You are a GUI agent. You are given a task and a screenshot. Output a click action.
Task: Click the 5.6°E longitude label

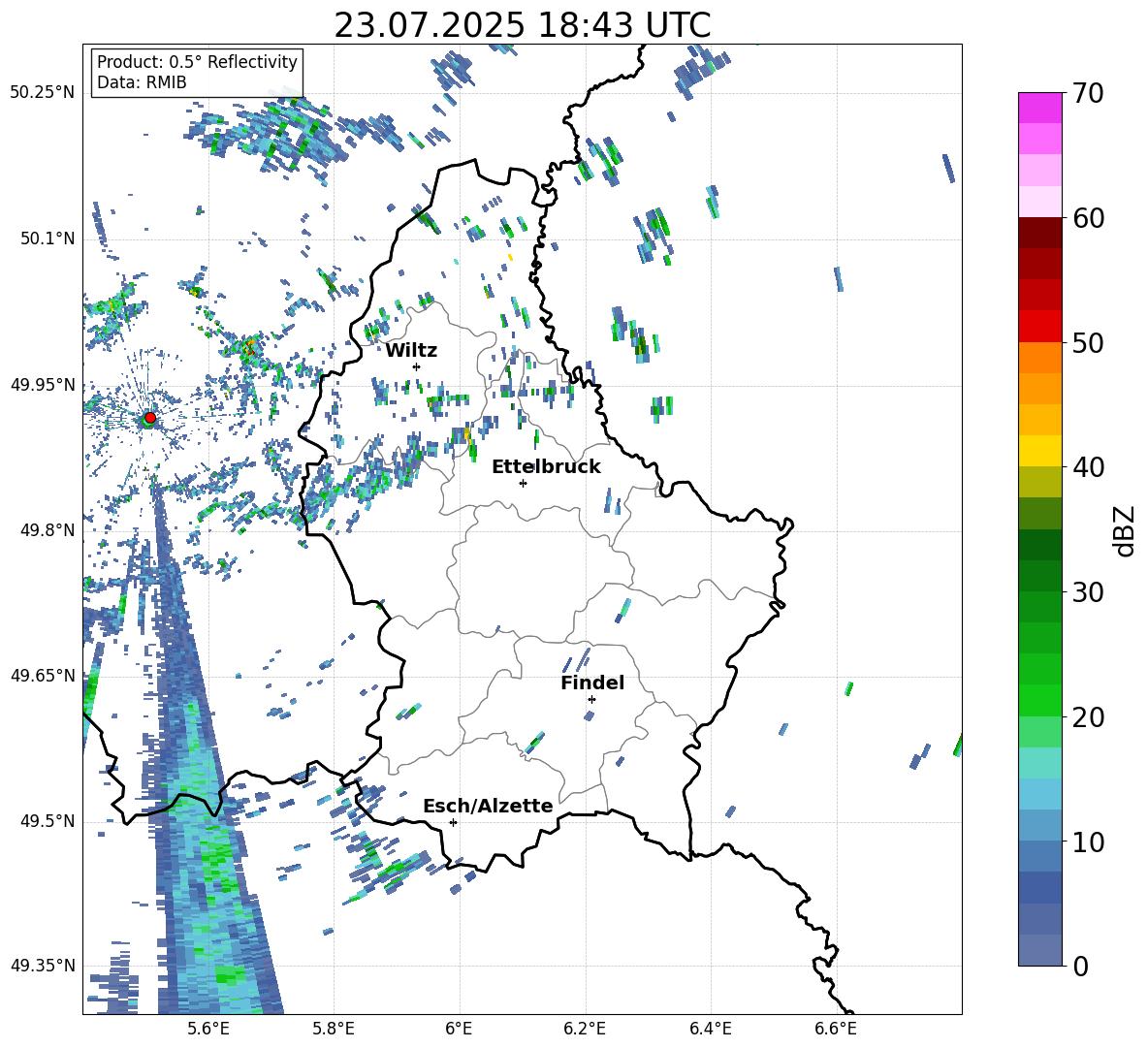[207, 1030]
